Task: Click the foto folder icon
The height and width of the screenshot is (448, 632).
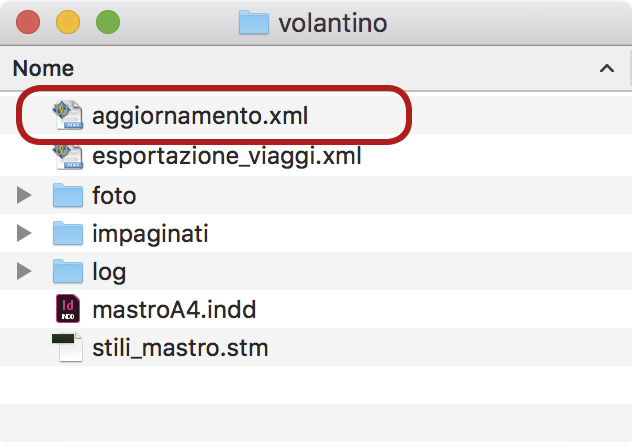Action: [x=67, y=195]
